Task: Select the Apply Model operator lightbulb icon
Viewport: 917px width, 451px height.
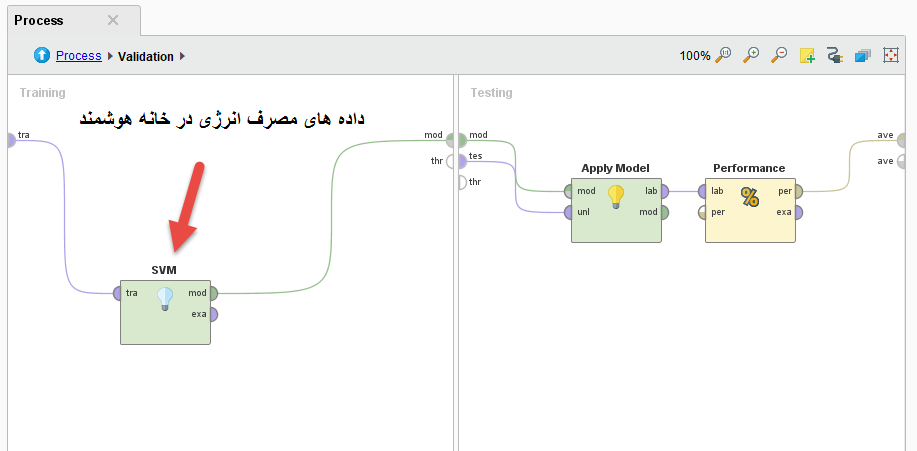Action: tap(616, 196)
